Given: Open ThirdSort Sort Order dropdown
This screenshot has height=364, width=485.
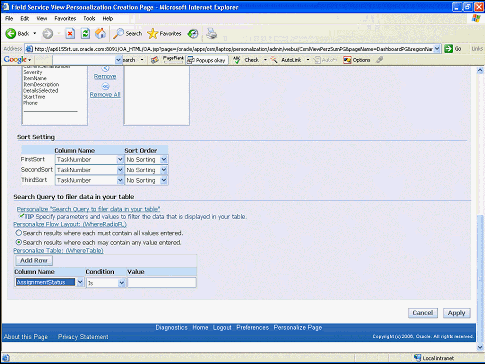Looking at the screenshot, I should click(146, 180).
